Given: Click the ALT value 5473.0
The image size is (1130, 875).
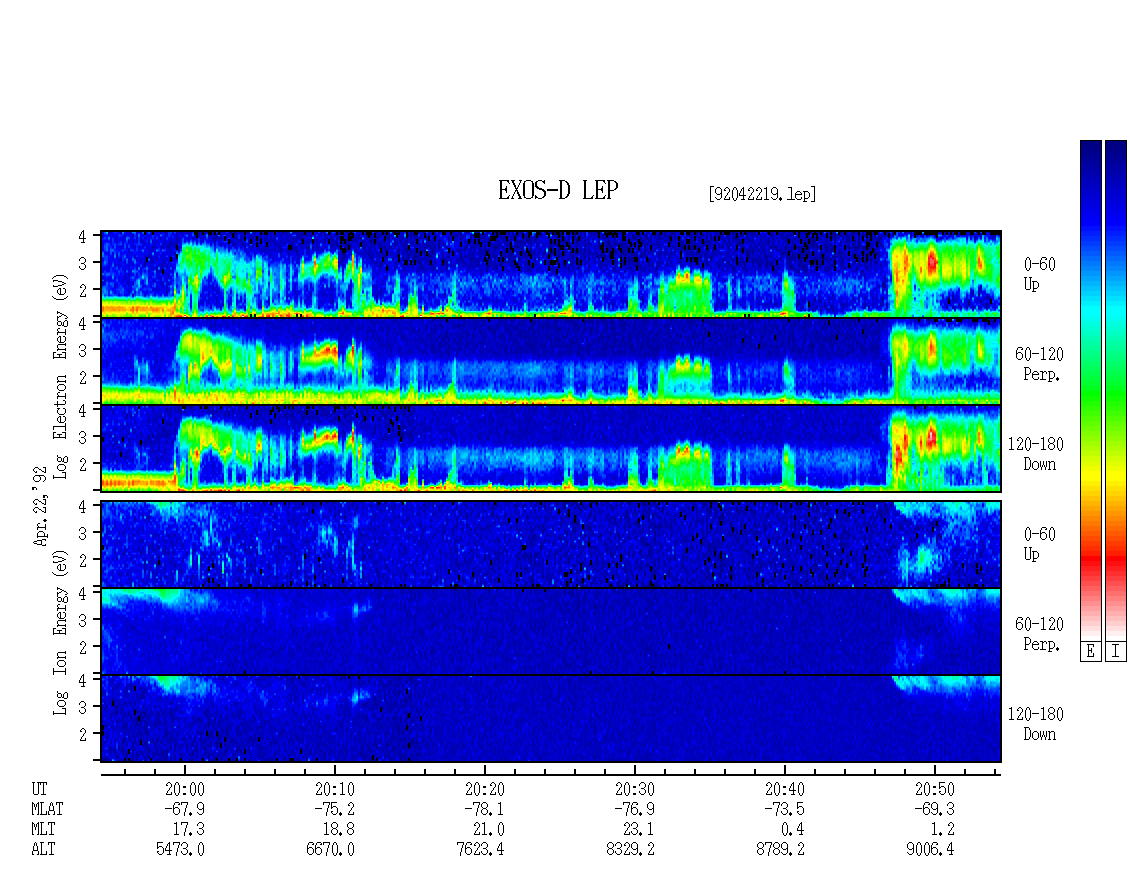Looking at the screenshot, I should pos(180,850).
